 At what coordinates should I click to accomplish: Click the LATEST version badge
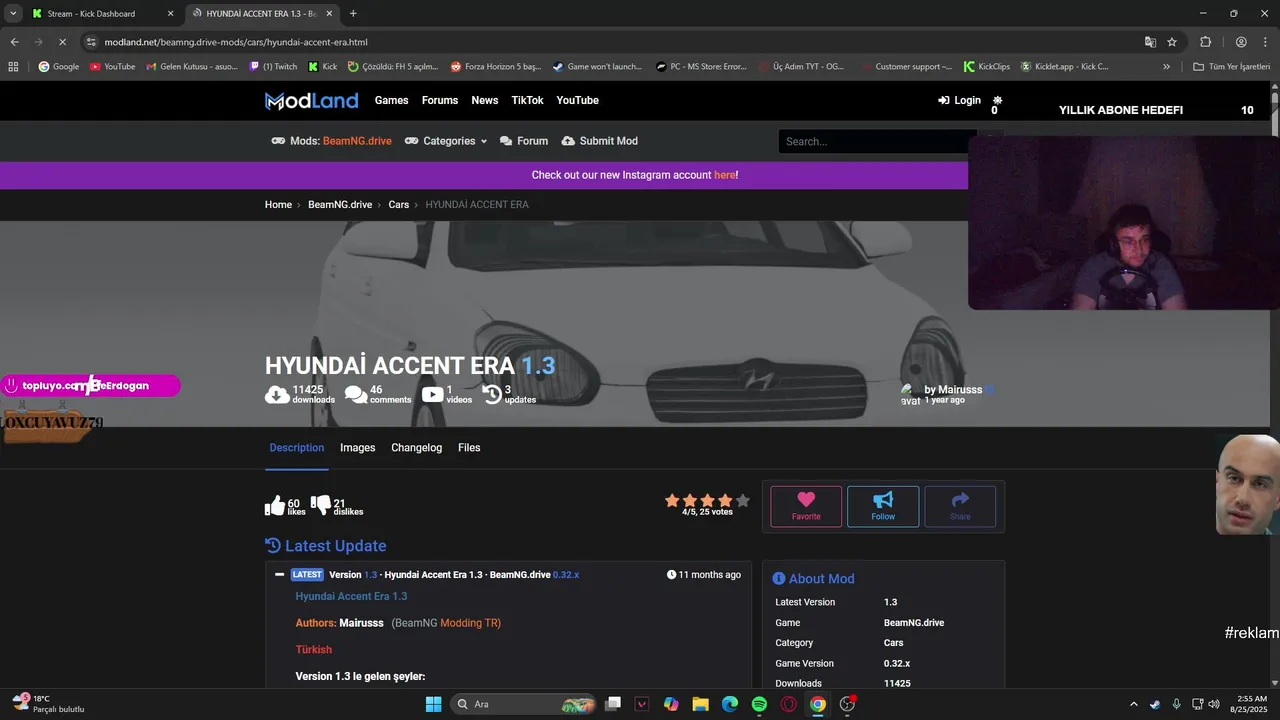pyautogui.click(x=307, y=575)
